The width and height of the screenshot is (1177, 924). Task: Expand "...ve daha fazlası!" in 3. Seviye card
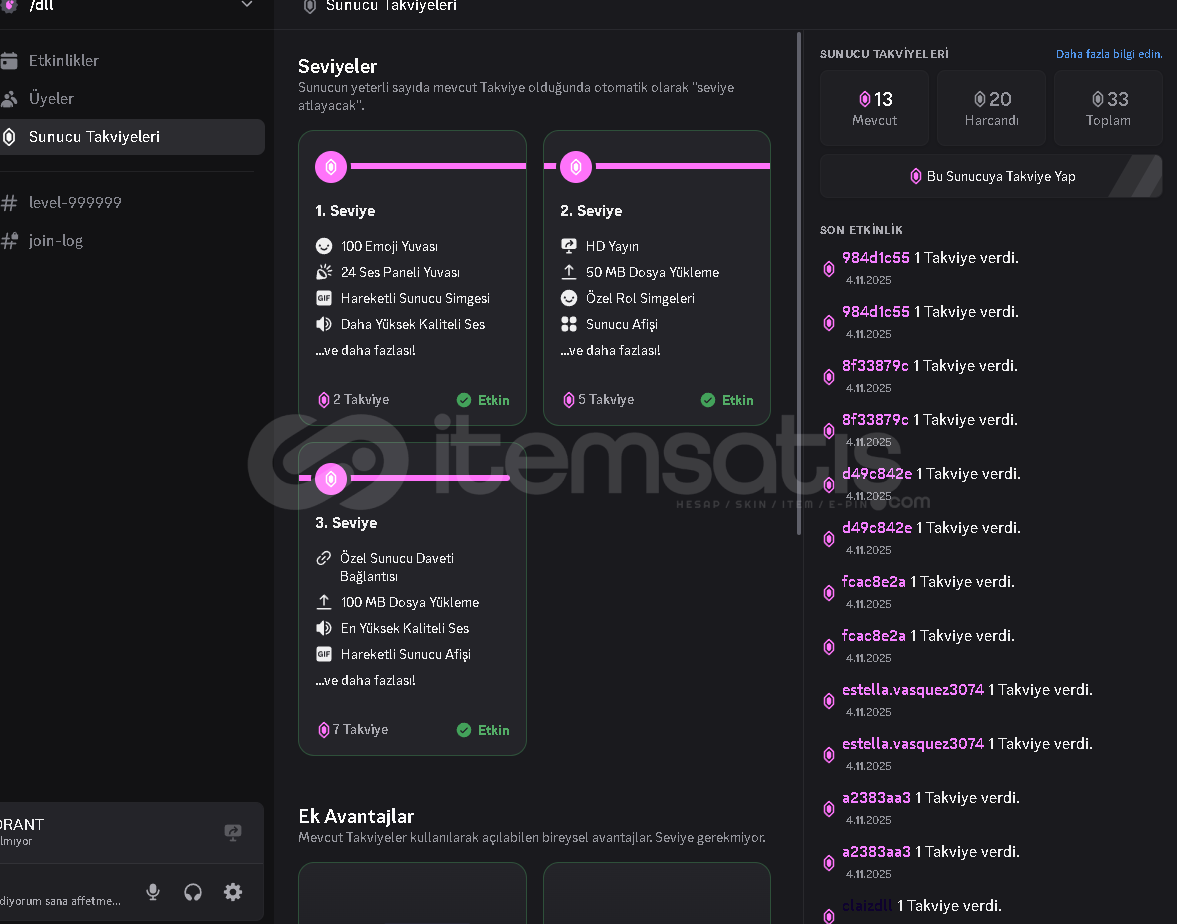pyautogui.click(x=365, y=681)
